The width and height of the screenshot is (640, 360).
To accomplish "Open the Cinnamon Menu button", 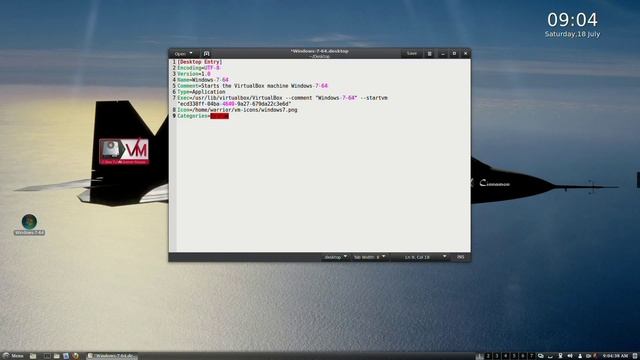I will 13,356.
